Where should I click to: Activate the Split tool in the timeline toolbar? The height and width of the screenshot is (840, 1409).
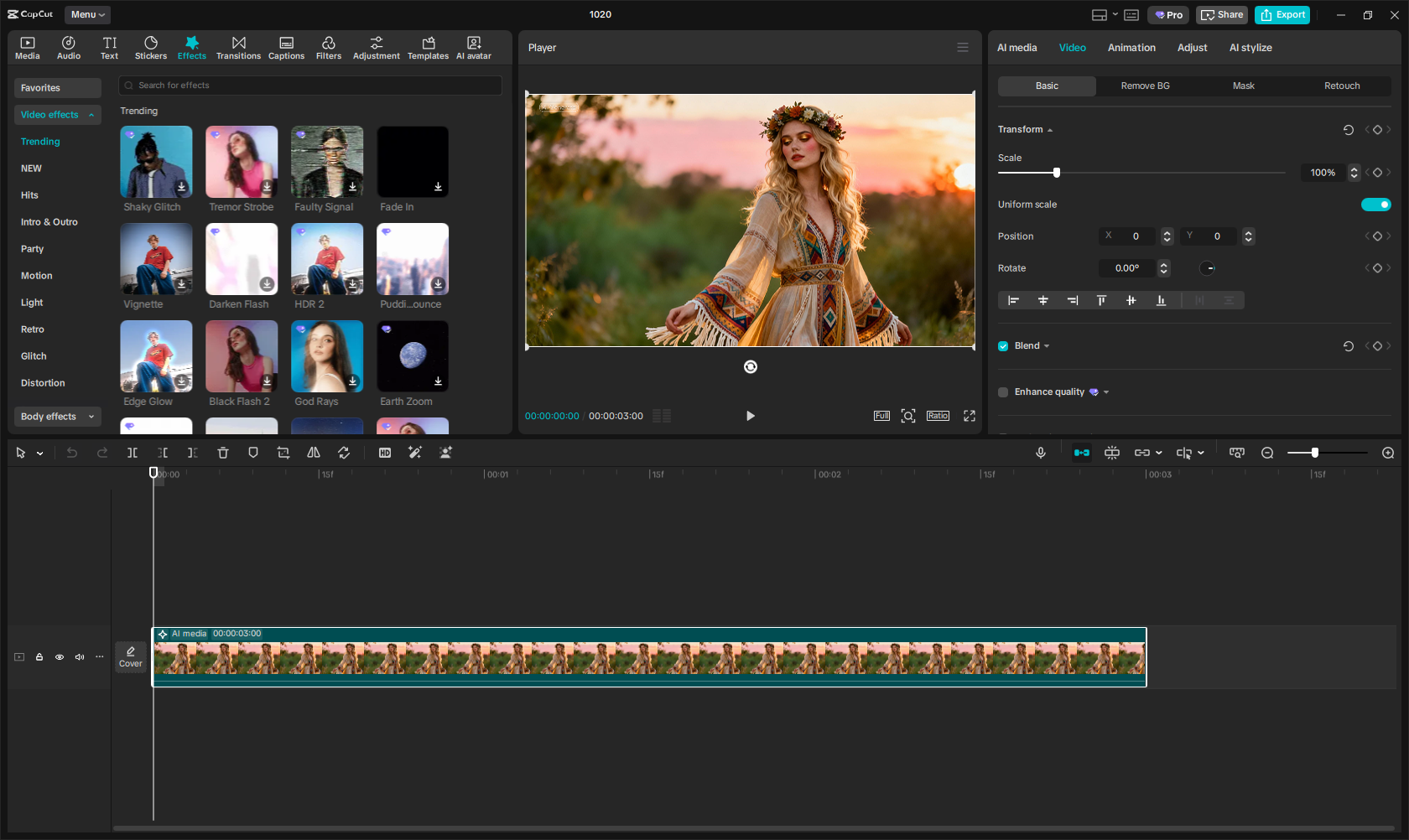click(132, 453)
